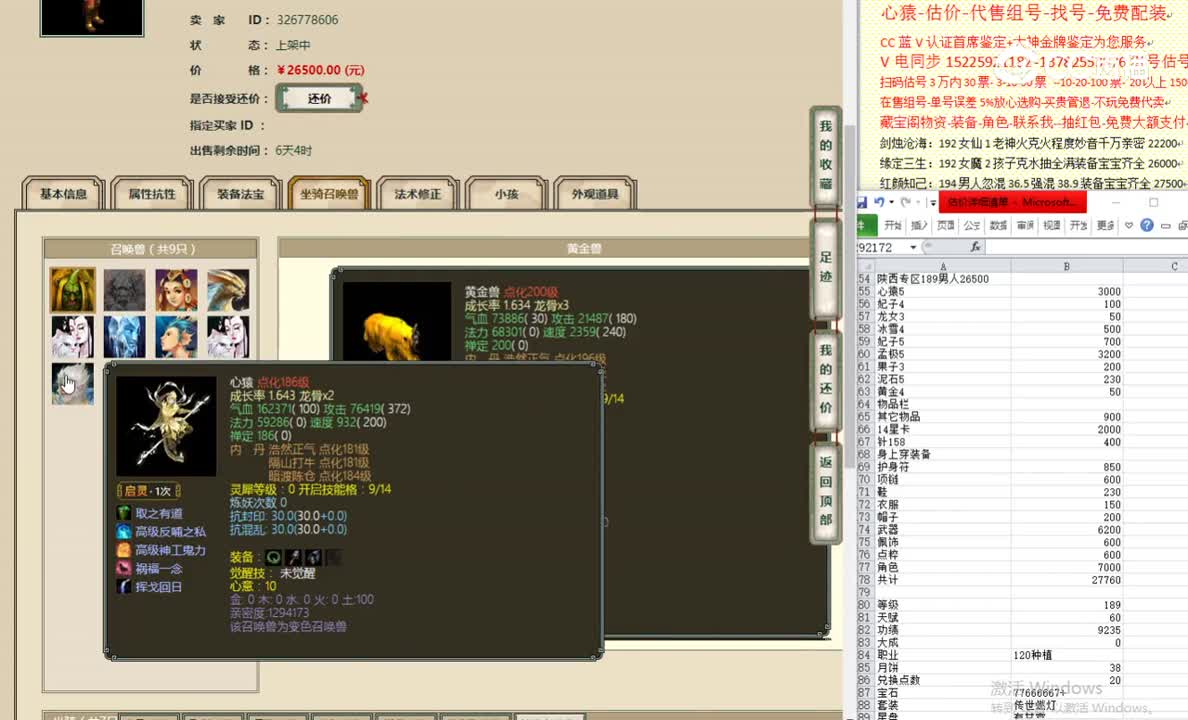The image size is (1188, 720).
Task: Open Excel 更多 ribbon tab
Action: tap(1105, 225)
